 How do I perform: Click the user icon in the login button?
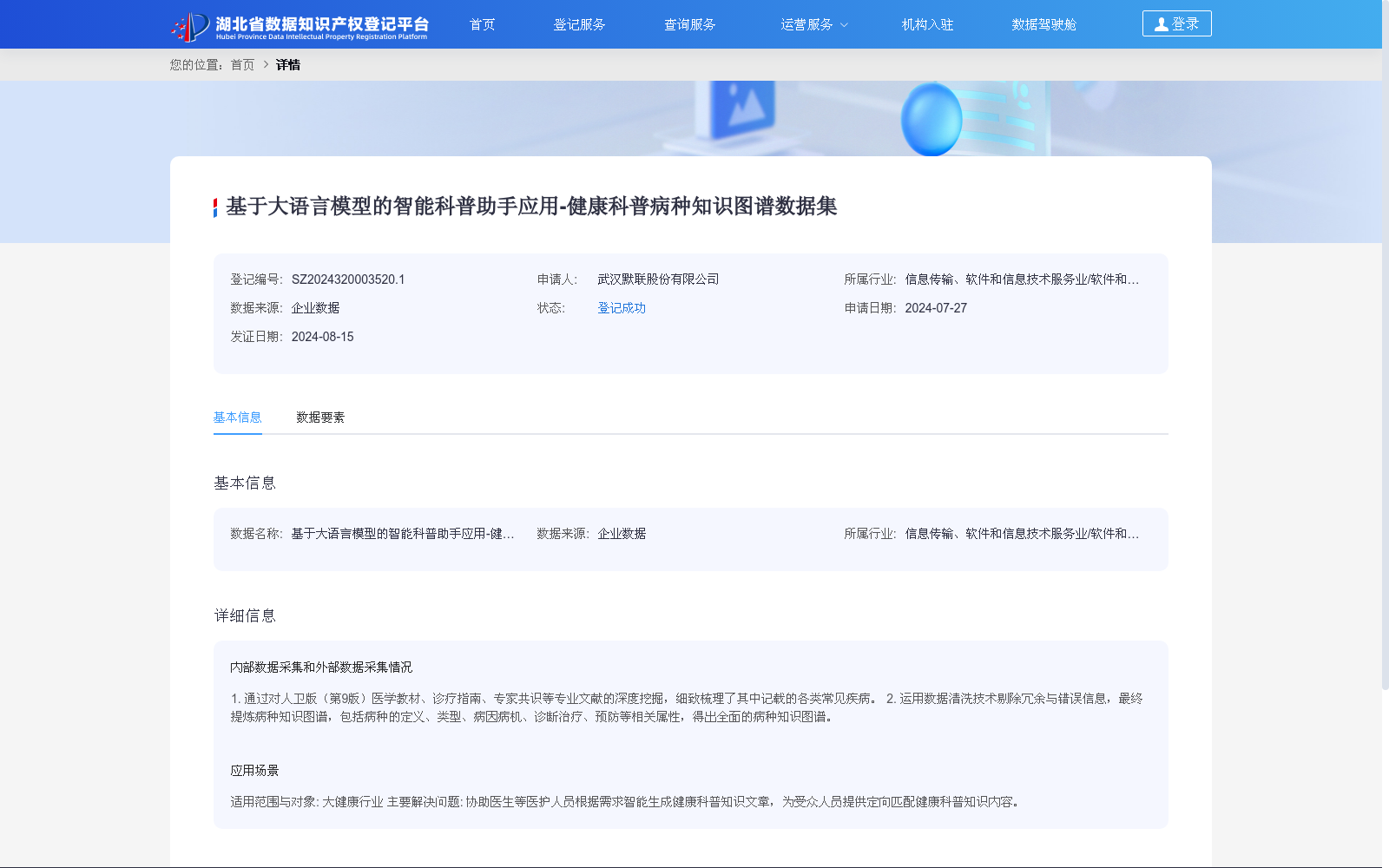1161,24
